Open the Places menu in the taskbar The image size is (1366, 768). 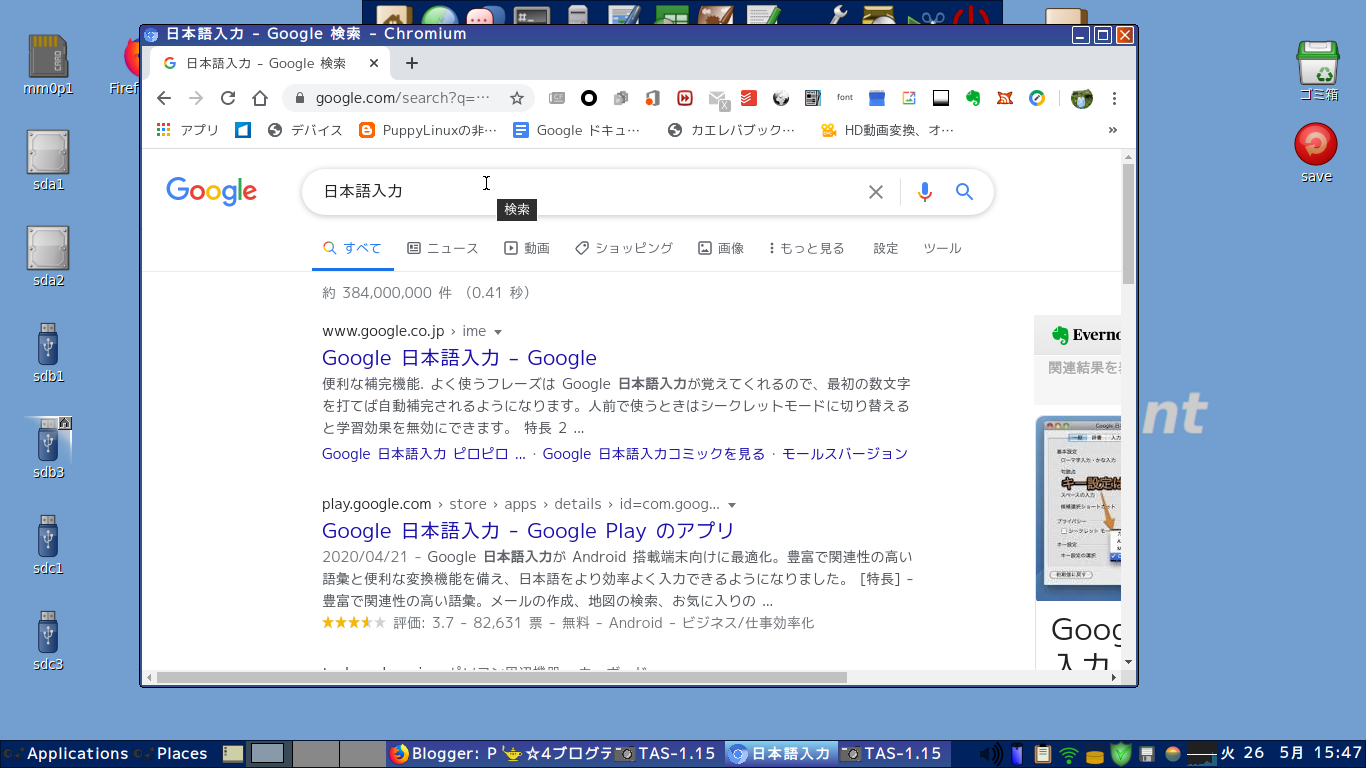[x=172, y=754]
